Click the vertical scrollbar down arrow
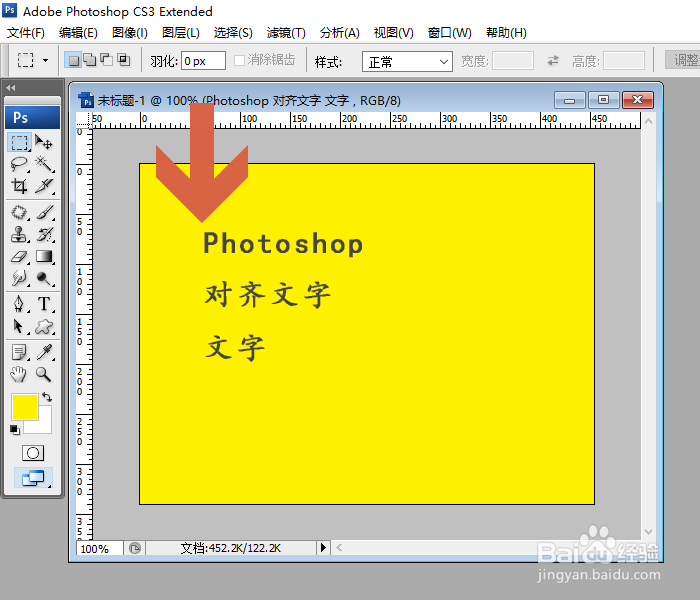 coord(649,531)
